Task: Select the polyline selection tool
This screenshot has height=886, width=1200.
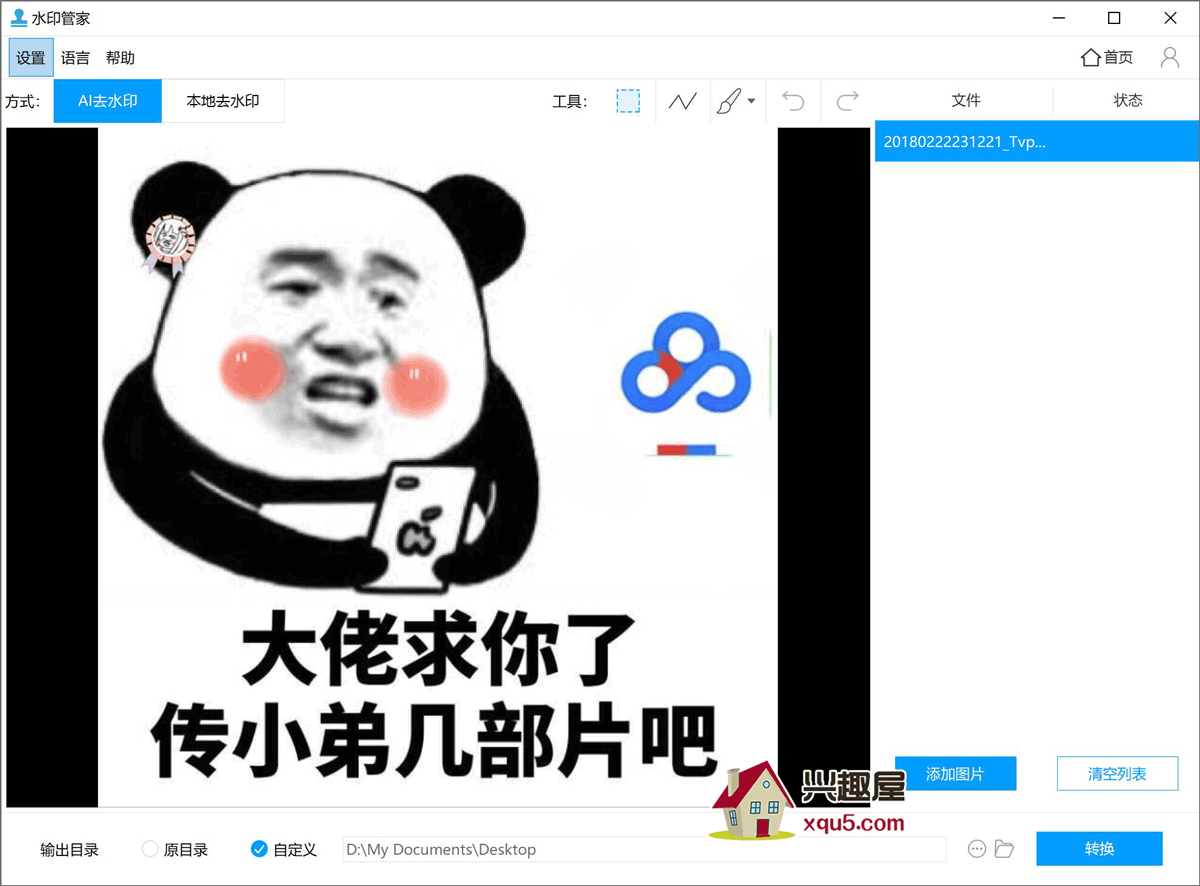Action: 683,101
